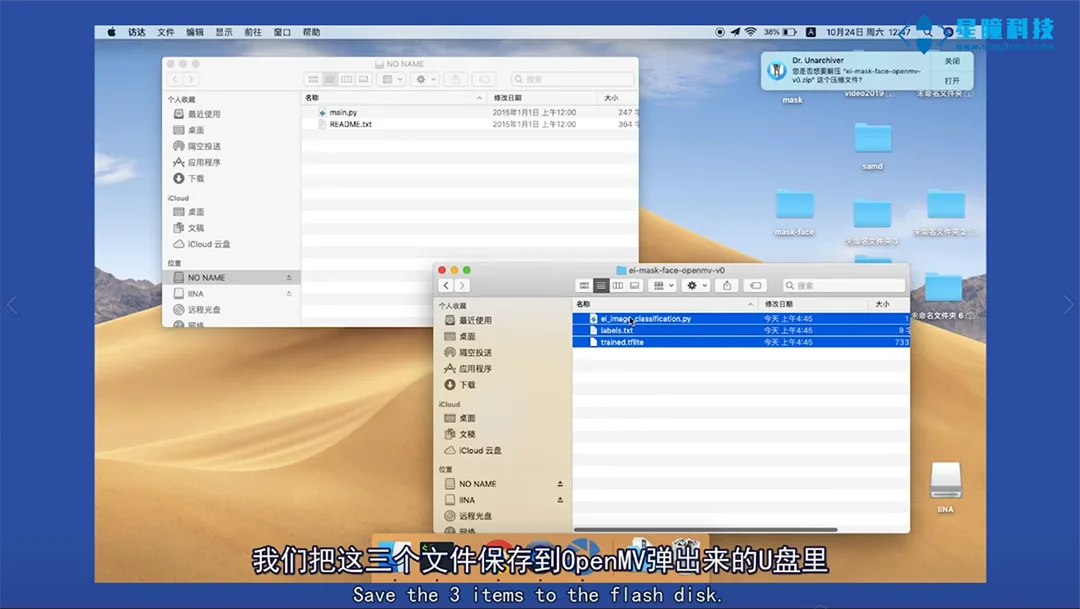Go back in NO NAME window
This screenshot has height=609, width=1080.
coord(175,79)
